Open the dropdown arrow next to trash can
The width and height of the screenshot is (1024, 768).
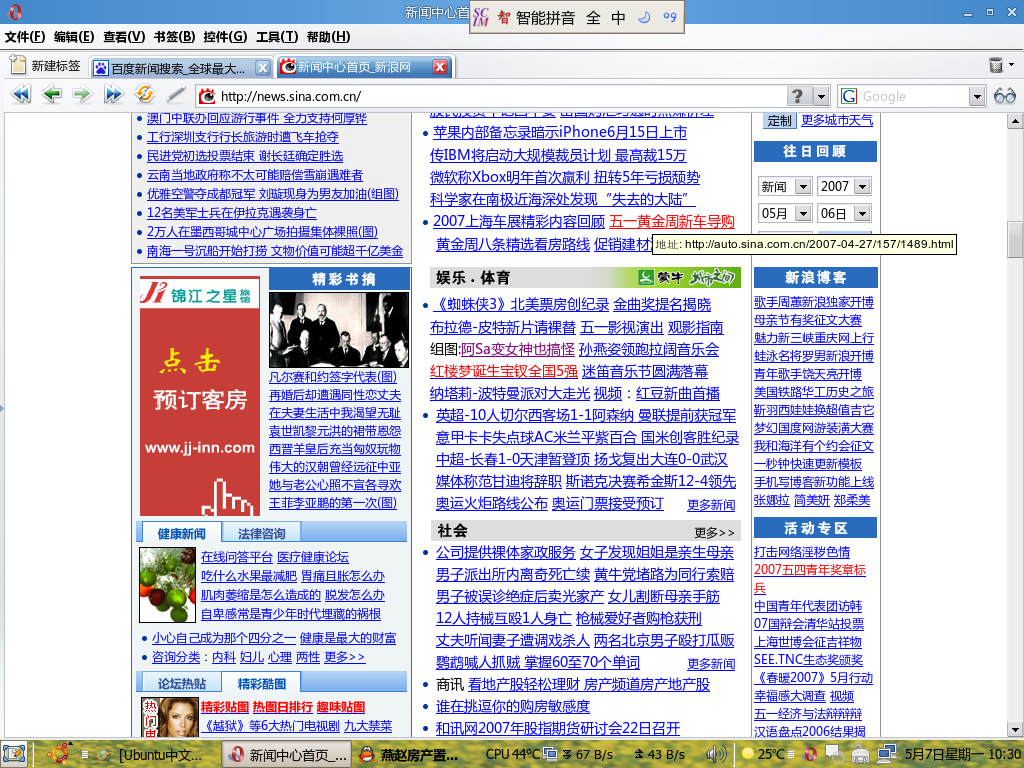tap(1012, 64)
